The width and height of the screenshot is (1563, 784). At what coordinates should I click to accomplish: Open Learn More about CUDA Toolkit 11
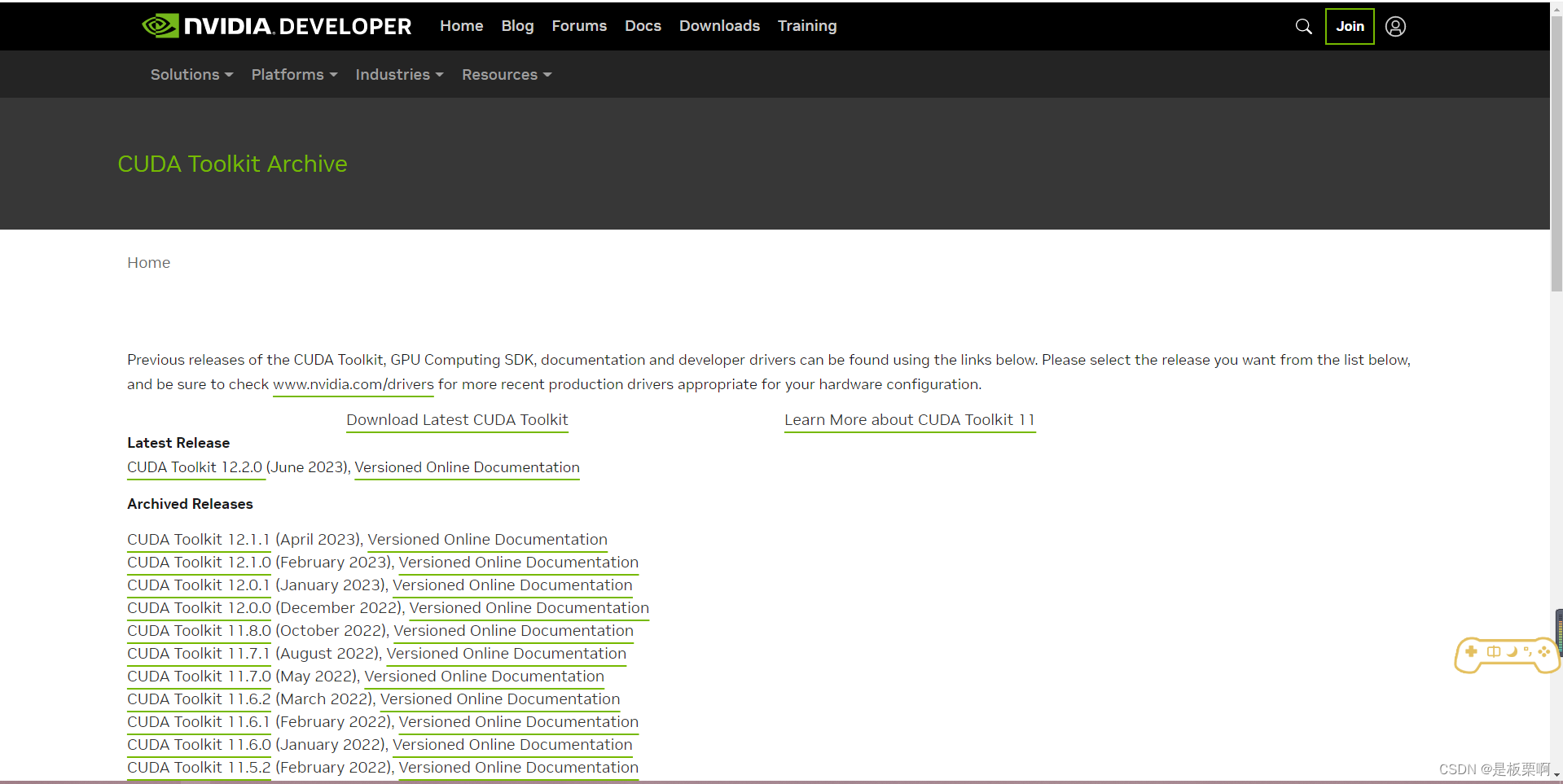910,420
